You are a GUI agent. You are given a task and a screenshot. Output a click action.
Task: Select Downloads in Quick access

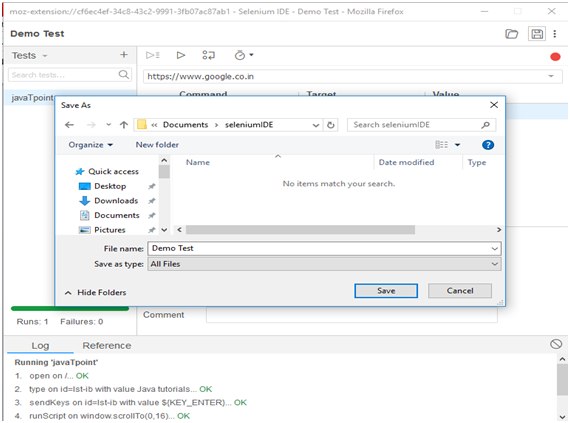coord(116,201)
